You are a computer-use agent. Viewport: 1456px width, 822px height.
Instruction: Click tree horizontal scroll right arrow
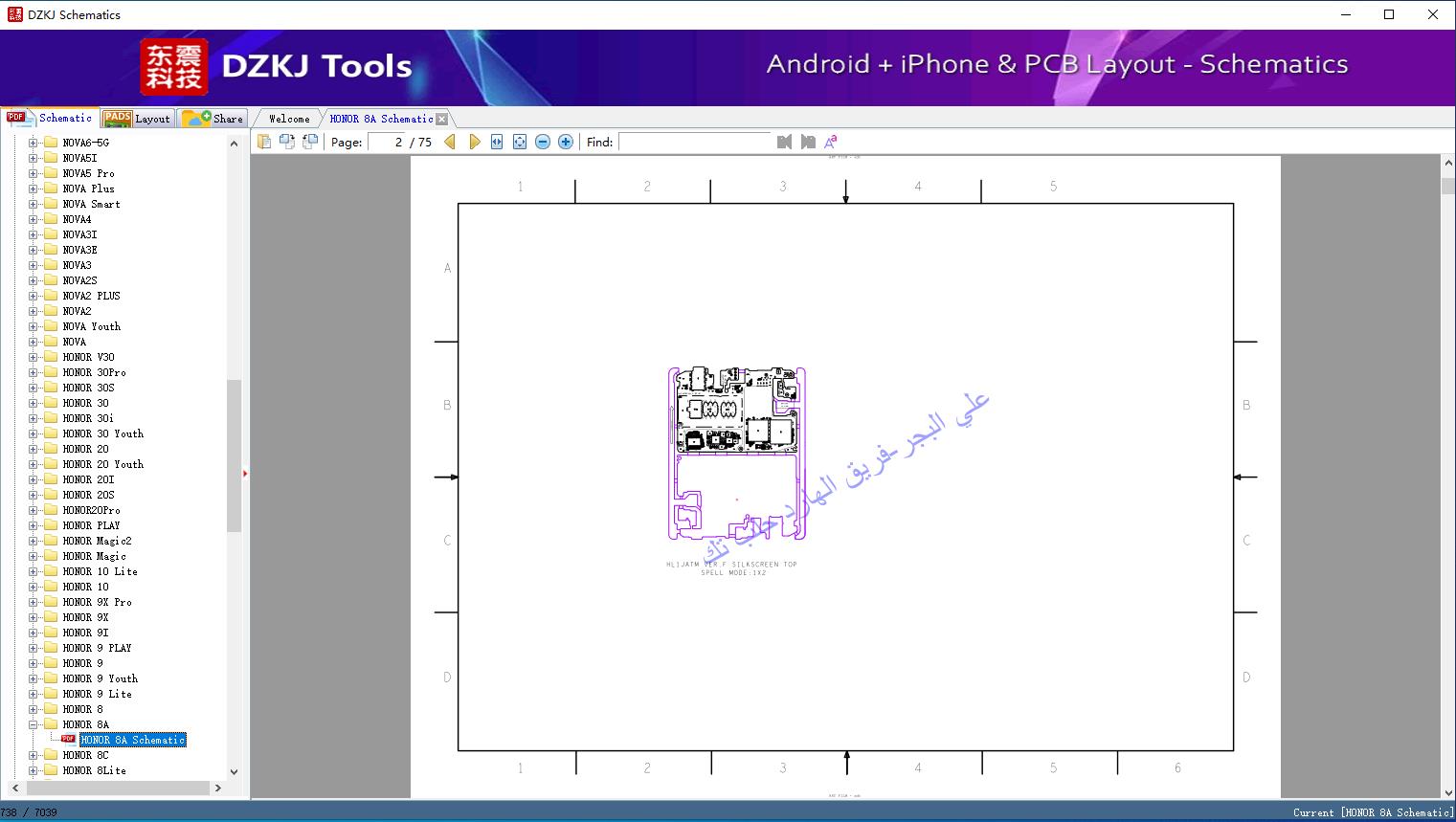coord(218,788)
